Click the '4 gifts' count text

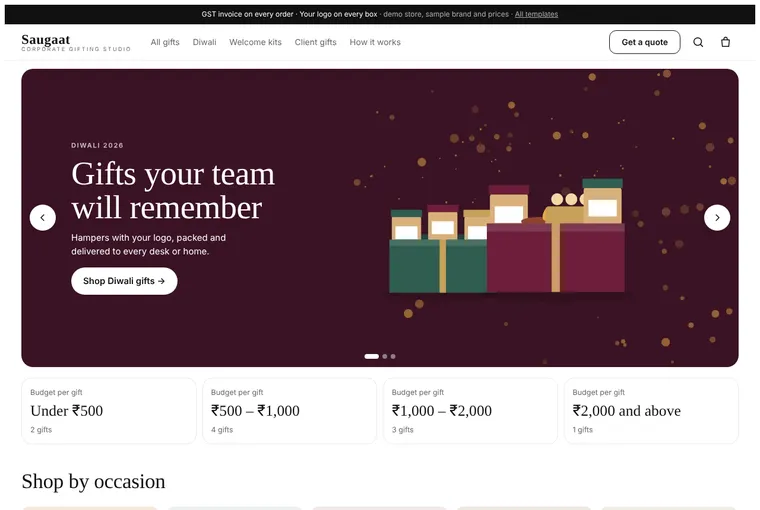coord(222,430)
